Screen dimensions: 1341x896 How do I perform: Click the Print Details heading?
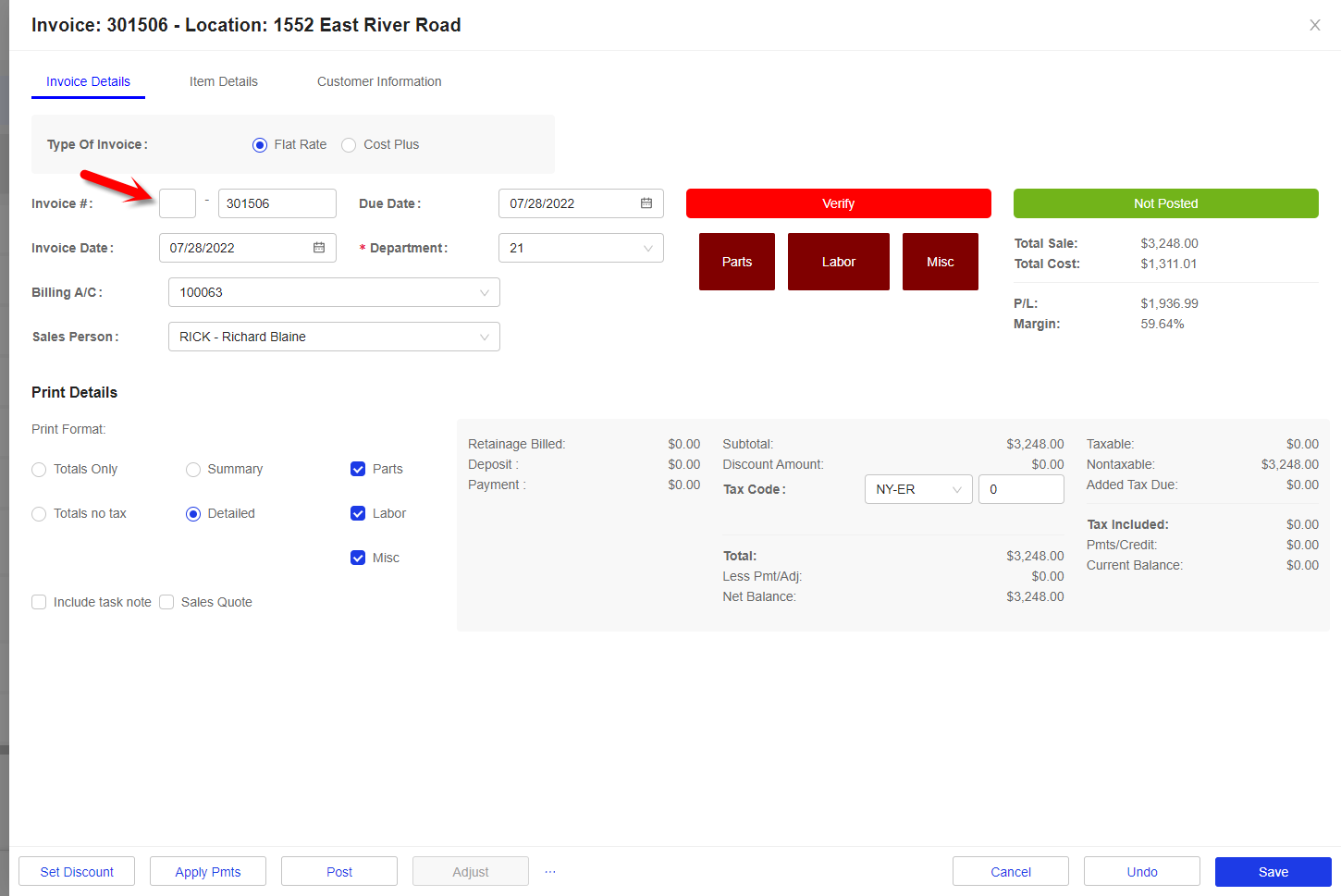[75, 392]
